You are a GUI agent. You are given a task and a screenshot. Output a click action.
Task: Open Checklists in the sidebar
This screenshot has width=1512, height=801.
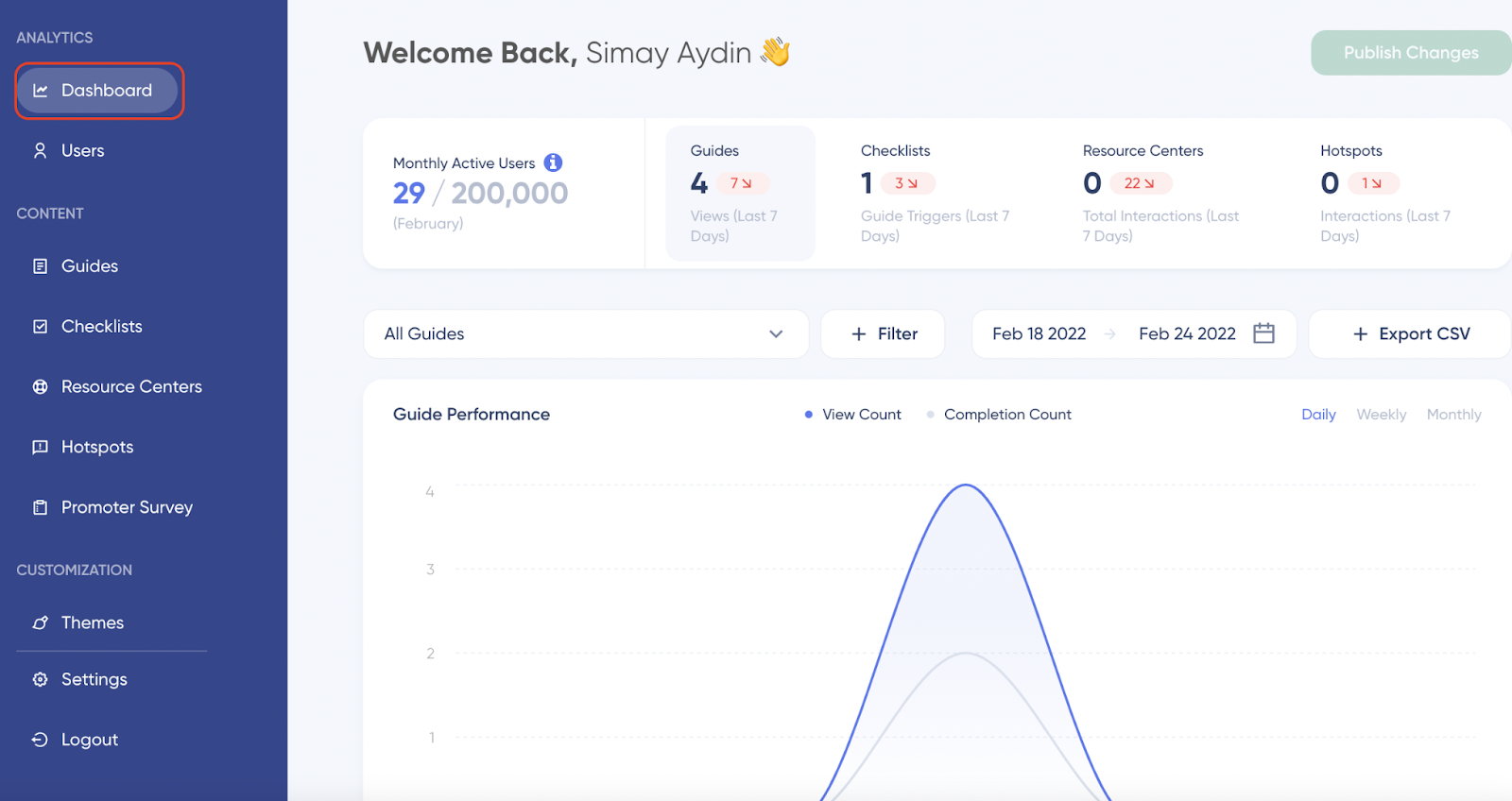(x=101, y=327)
